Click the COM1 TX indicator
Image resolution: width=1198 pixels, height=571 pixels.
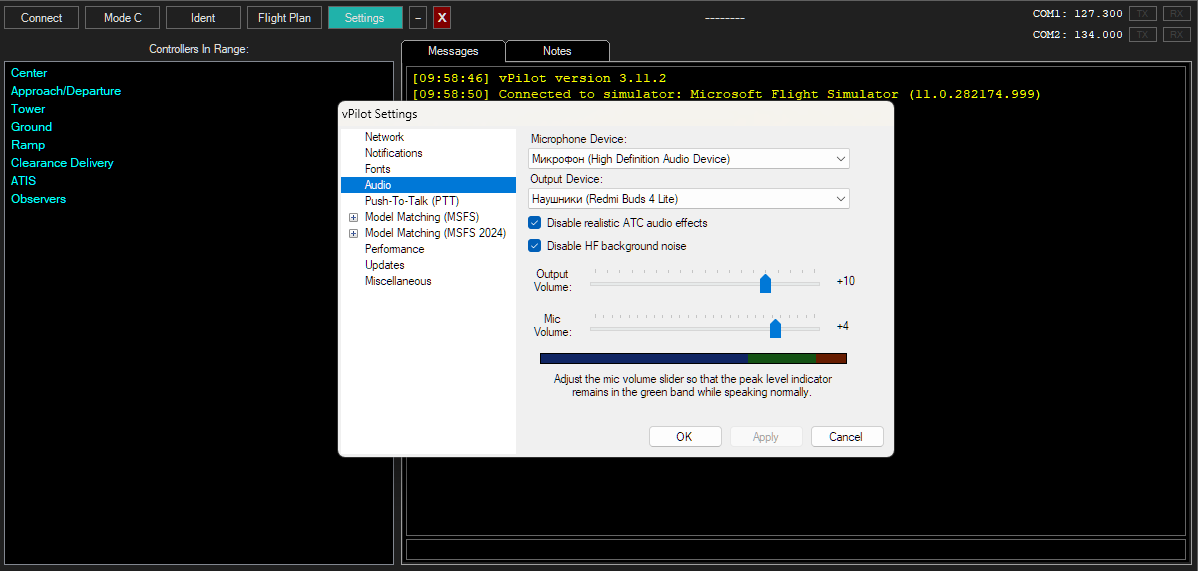click(1143, 14)
